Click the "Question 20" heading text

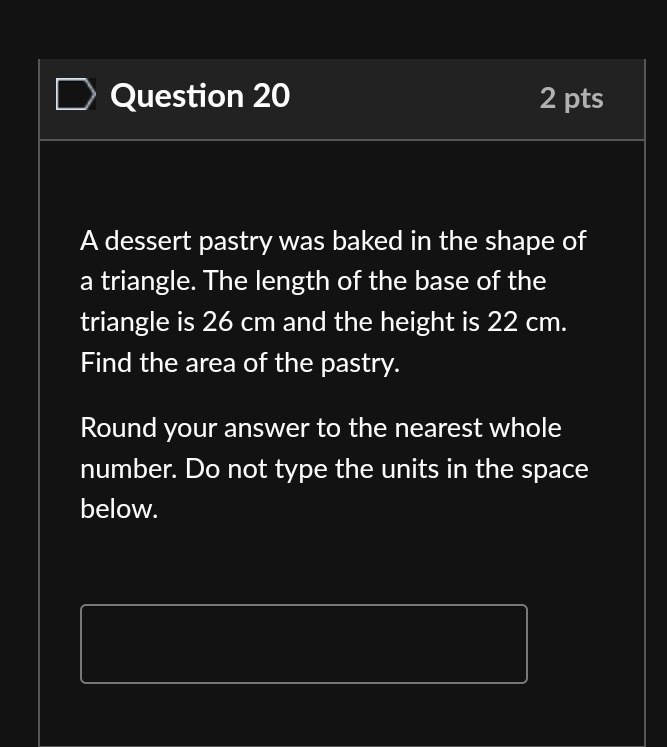200,96
